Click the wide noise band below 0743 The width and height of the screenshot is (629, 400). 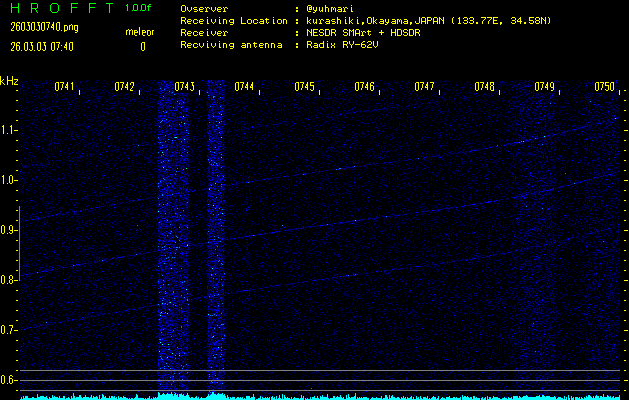(x=173, y=240)
